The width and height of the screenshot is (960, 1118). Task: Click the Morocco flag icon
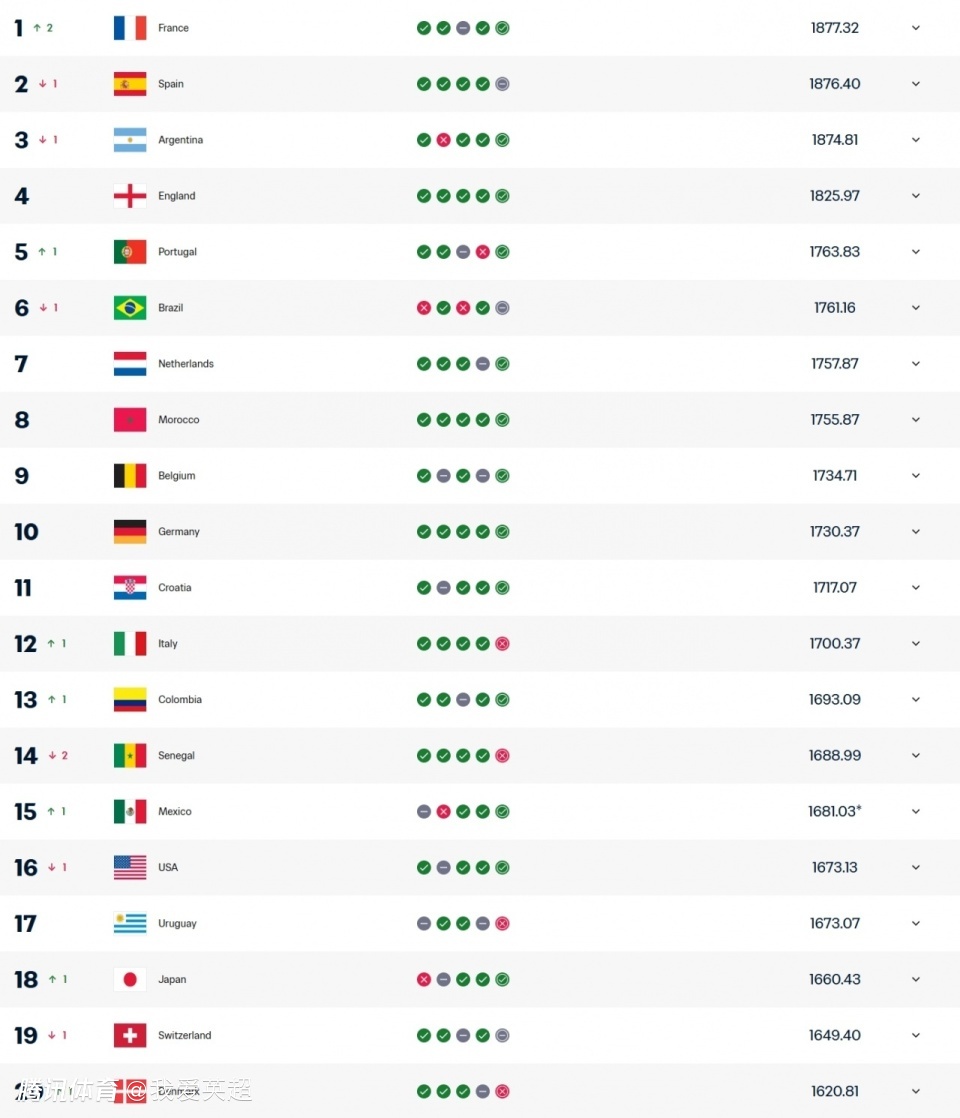point(130,420)
